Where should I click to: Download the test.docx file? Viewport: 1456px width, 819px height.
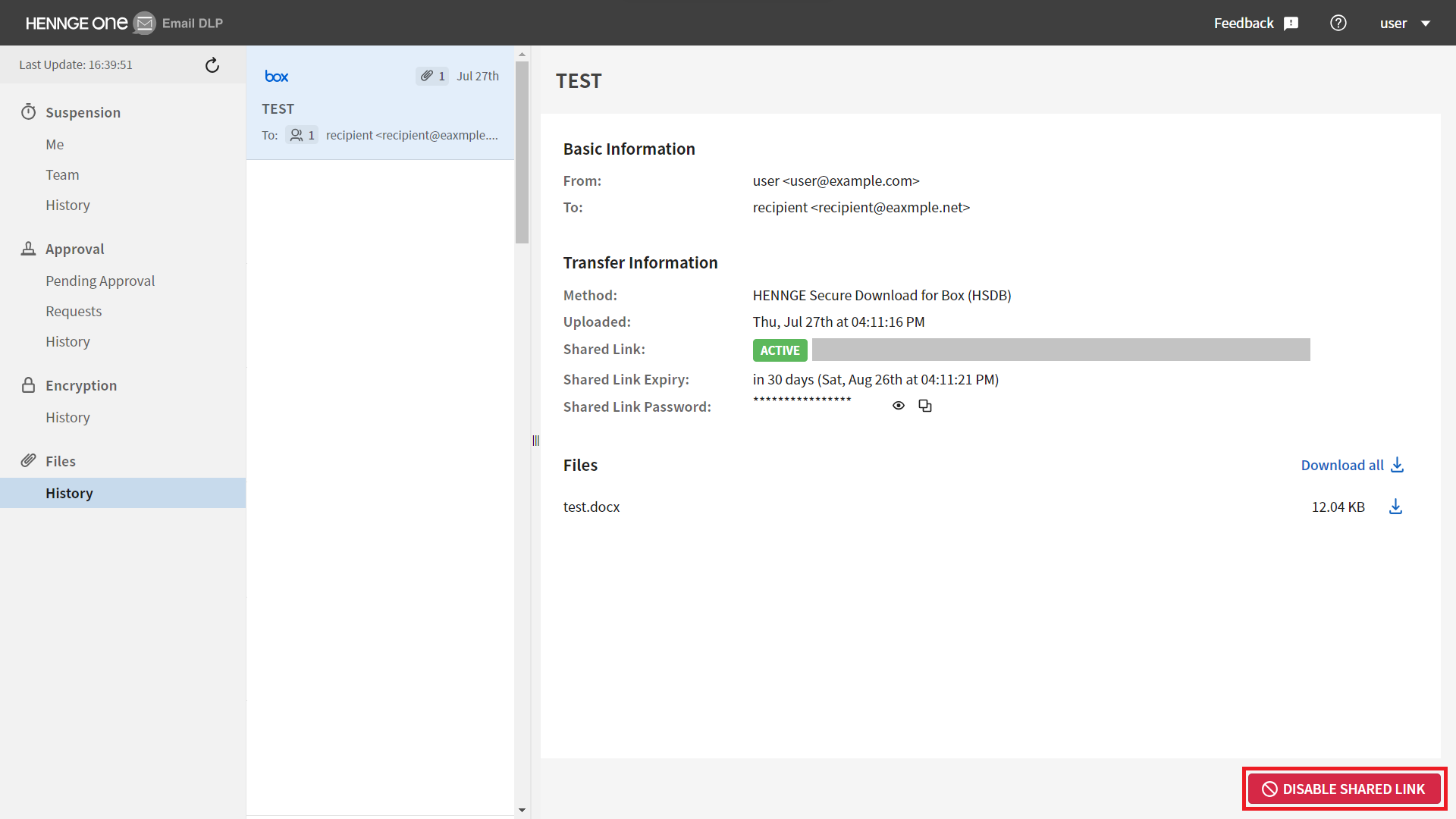1395,507
